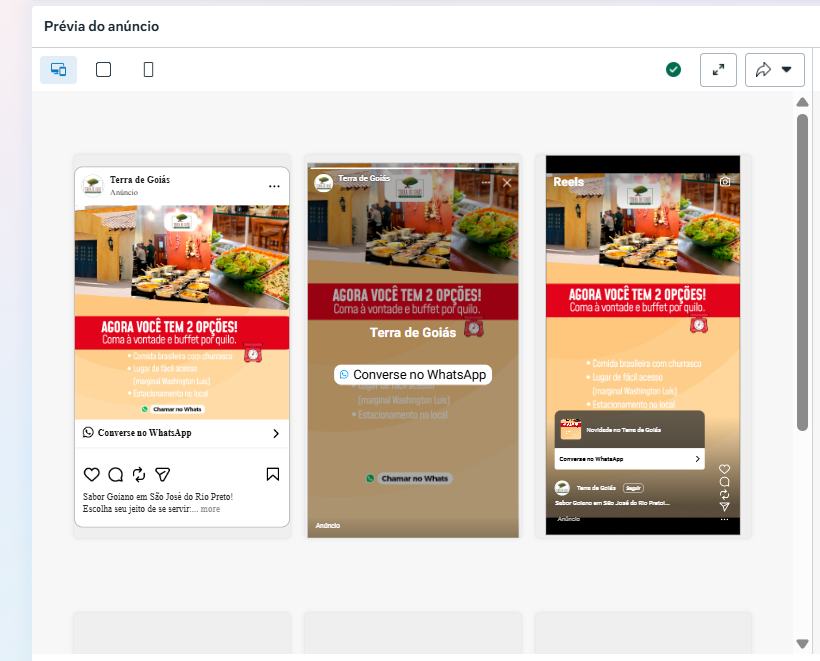The width and height of the screenshot is (820, 661).
Task: Switch to the mobile phone preview icon
Action: (149, 70)
